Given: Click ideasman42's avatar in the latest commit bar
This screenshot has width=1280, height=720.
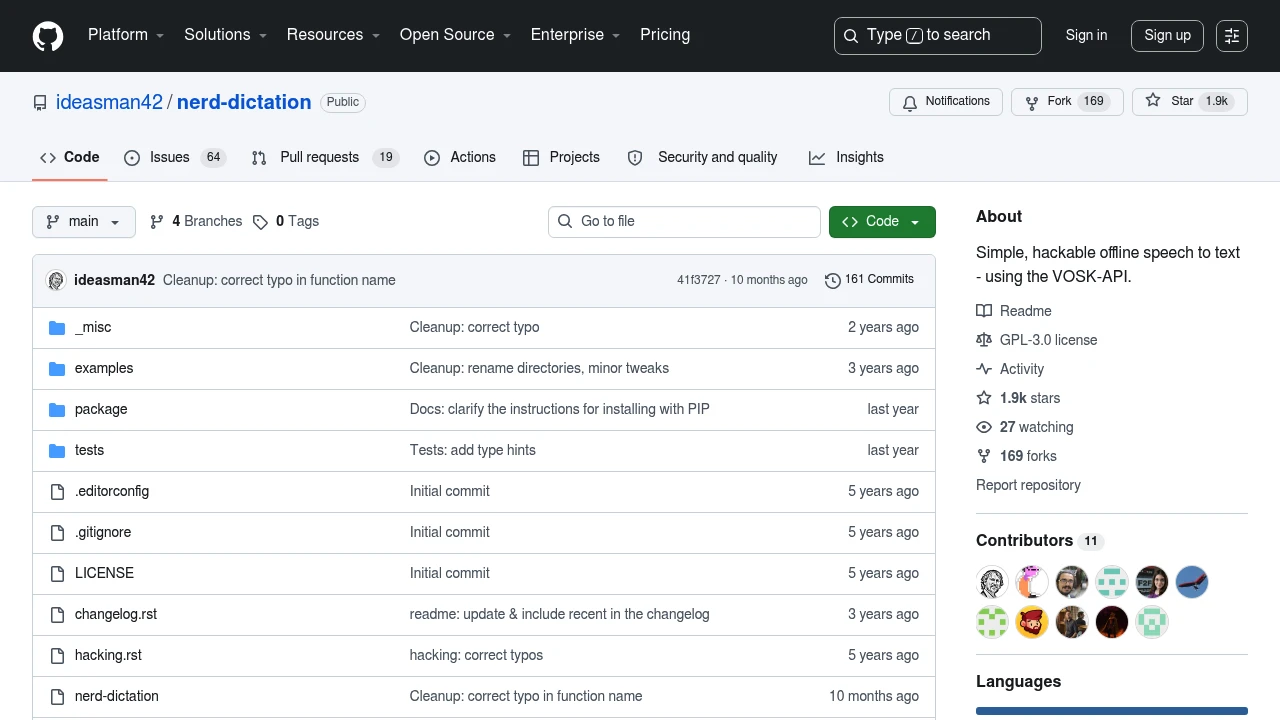Looking at the screenshot, I should [56, 280].
